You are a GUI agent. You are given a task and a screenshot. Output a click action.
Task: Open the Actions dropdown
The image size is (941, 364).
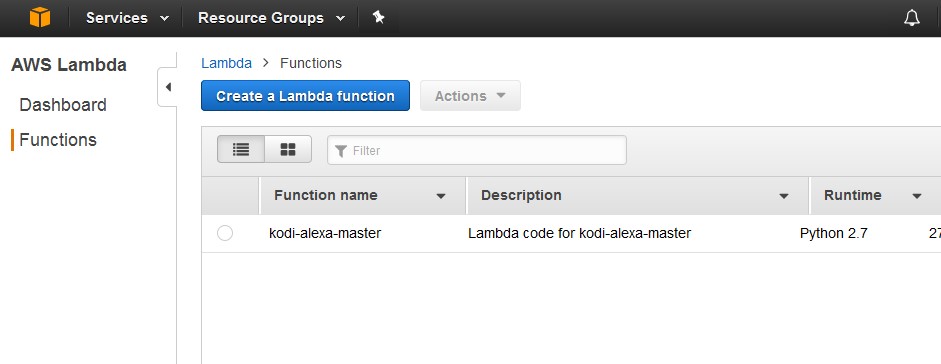pos(470,96)
